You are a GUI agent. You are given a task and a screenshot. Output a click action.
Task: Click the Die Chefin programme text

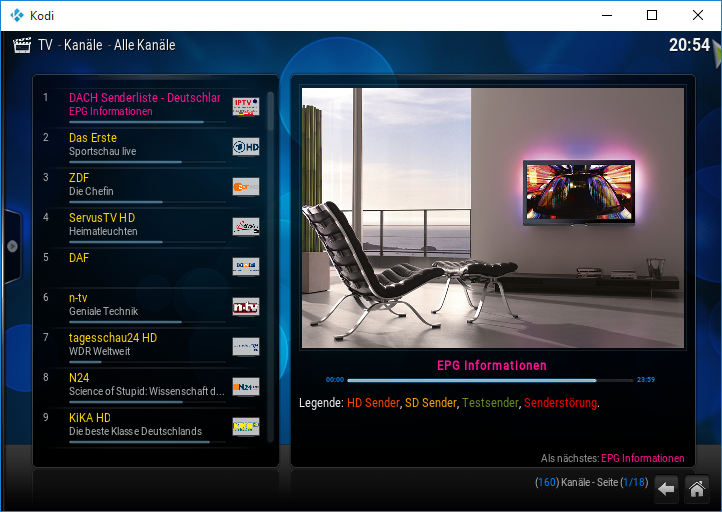pyautogui.click(x=91, y=192)
